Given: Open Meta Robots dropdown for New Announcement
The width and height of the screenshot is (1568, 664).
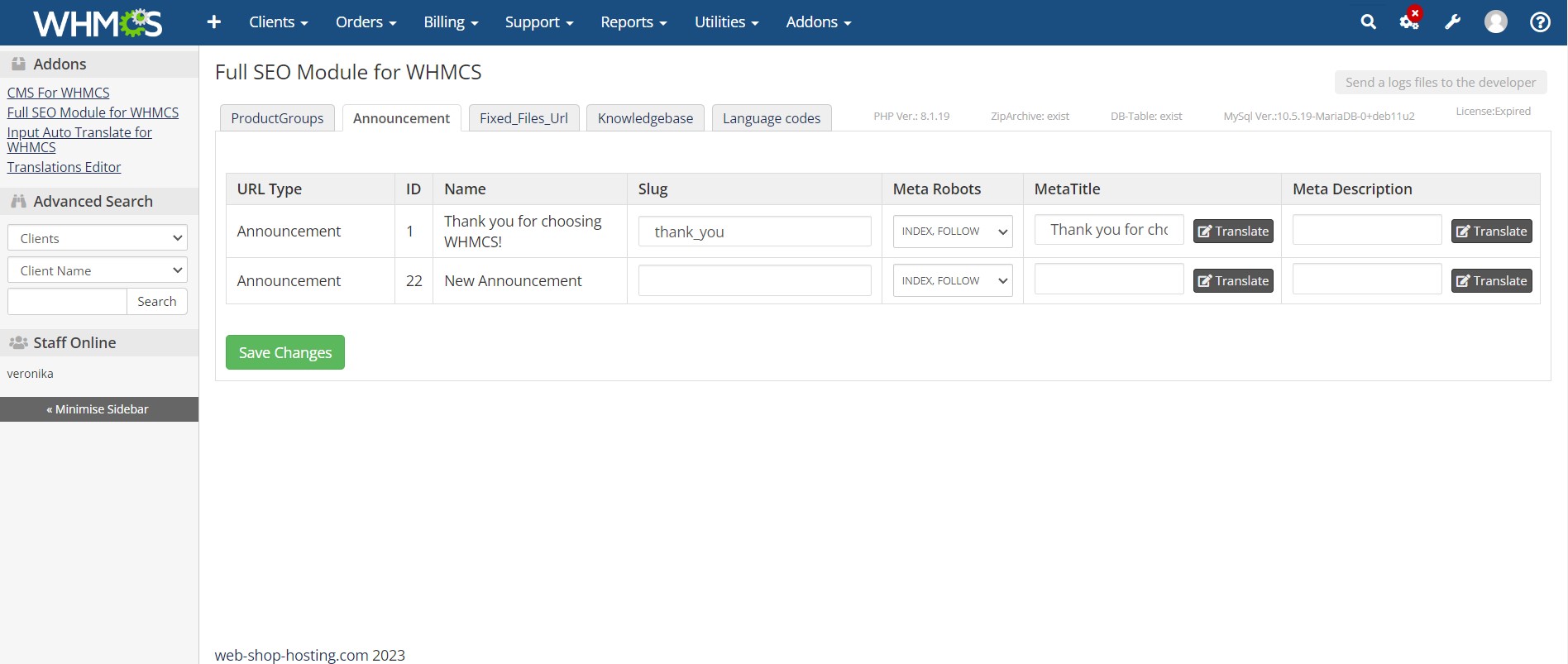Looking at the screenshot, I should click(x=953, y=280).
